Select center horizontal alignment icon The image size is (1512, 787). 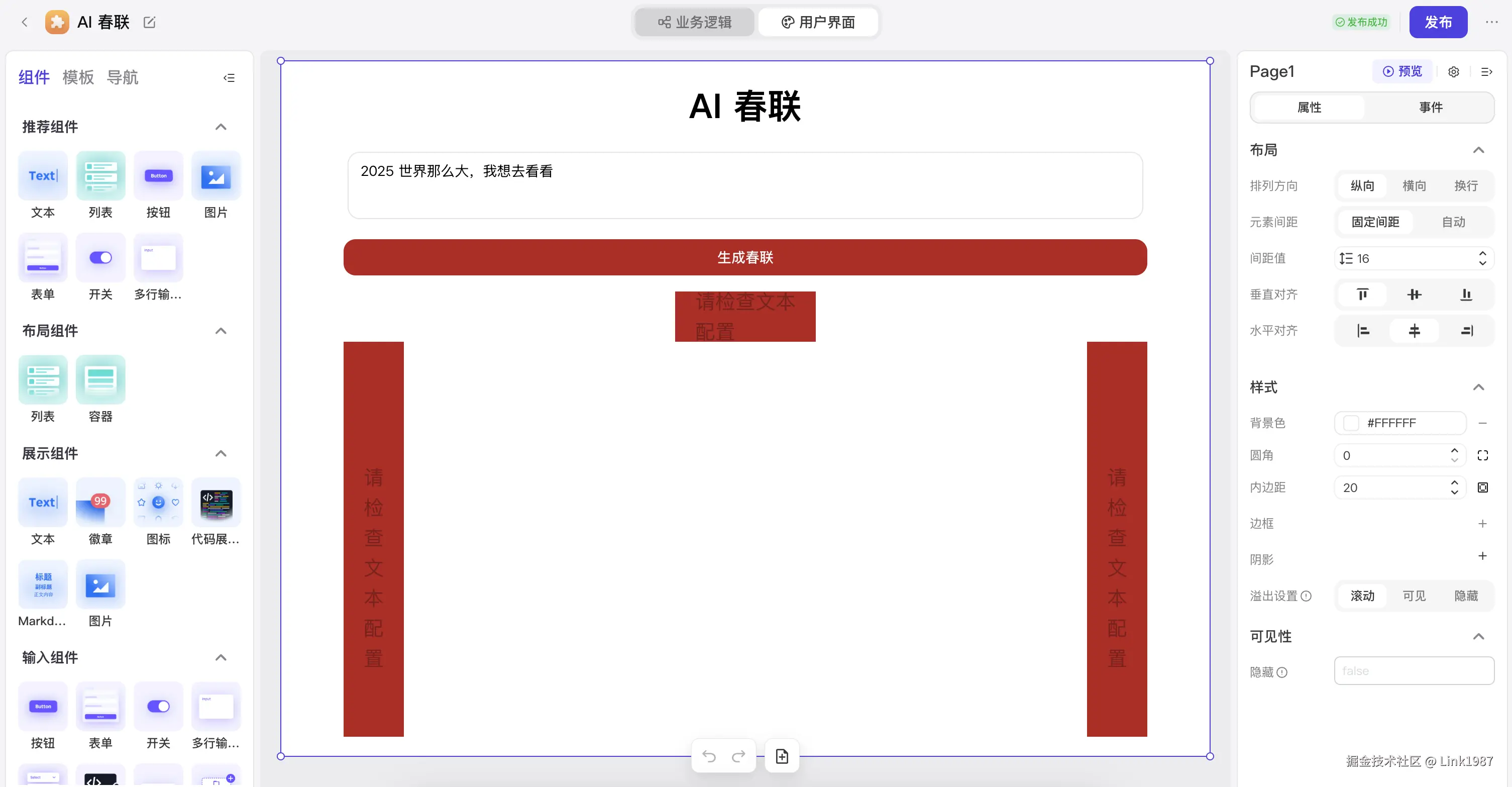pyautogui.click(x=1414, y=331)
